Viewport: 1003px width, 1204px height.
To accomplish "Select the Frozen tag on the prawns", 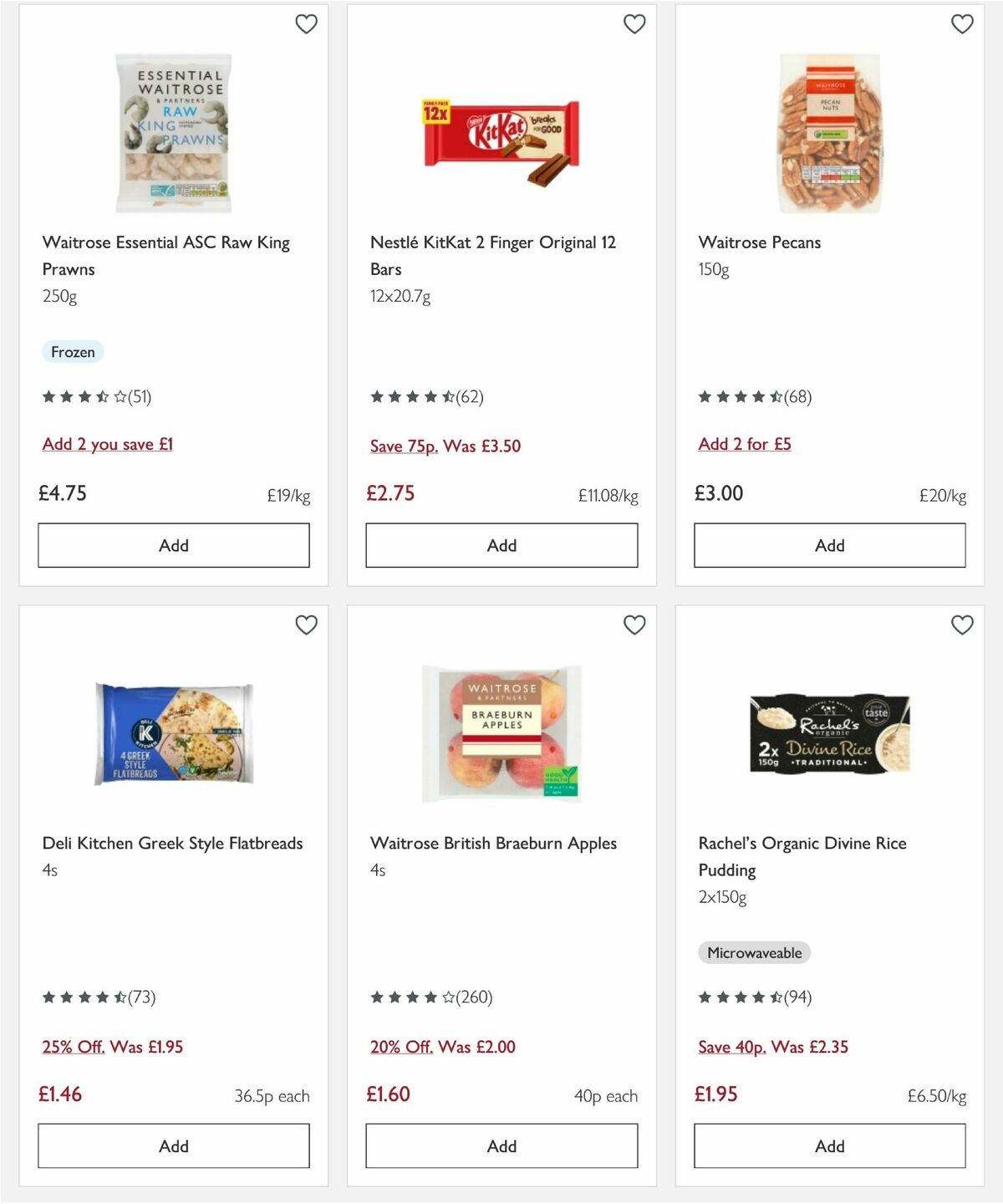I will click(x=73, y=351).
